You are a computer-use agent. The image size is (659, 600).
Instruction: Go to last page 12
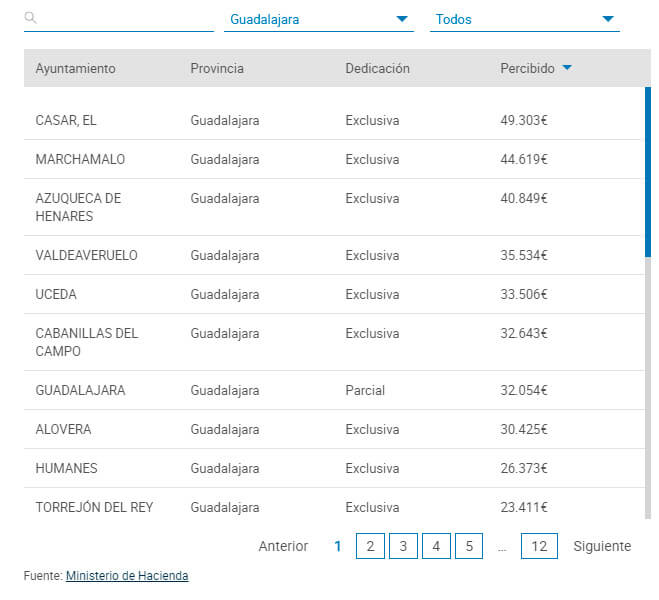pos(539,546)
